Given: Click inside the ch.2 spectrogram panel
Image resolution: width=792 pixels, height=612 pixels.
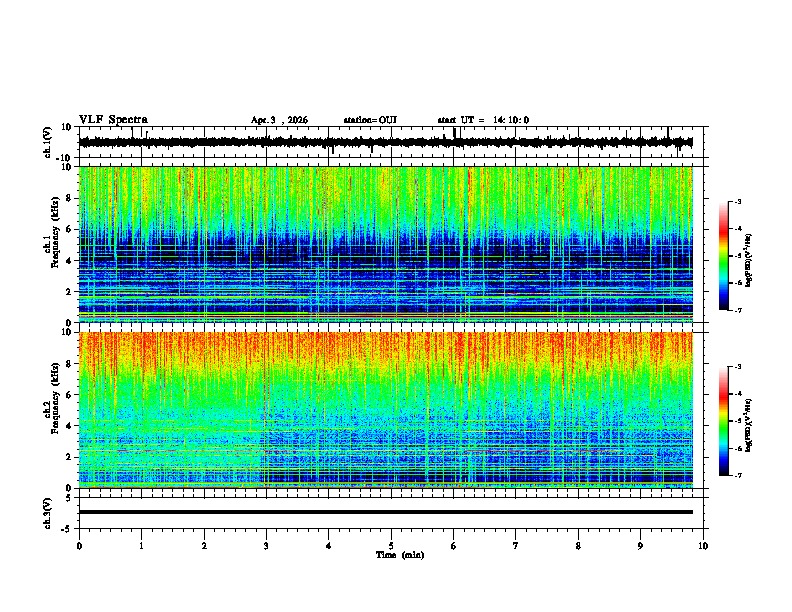Looking at the screenshot, I should [x=386, y=410].
